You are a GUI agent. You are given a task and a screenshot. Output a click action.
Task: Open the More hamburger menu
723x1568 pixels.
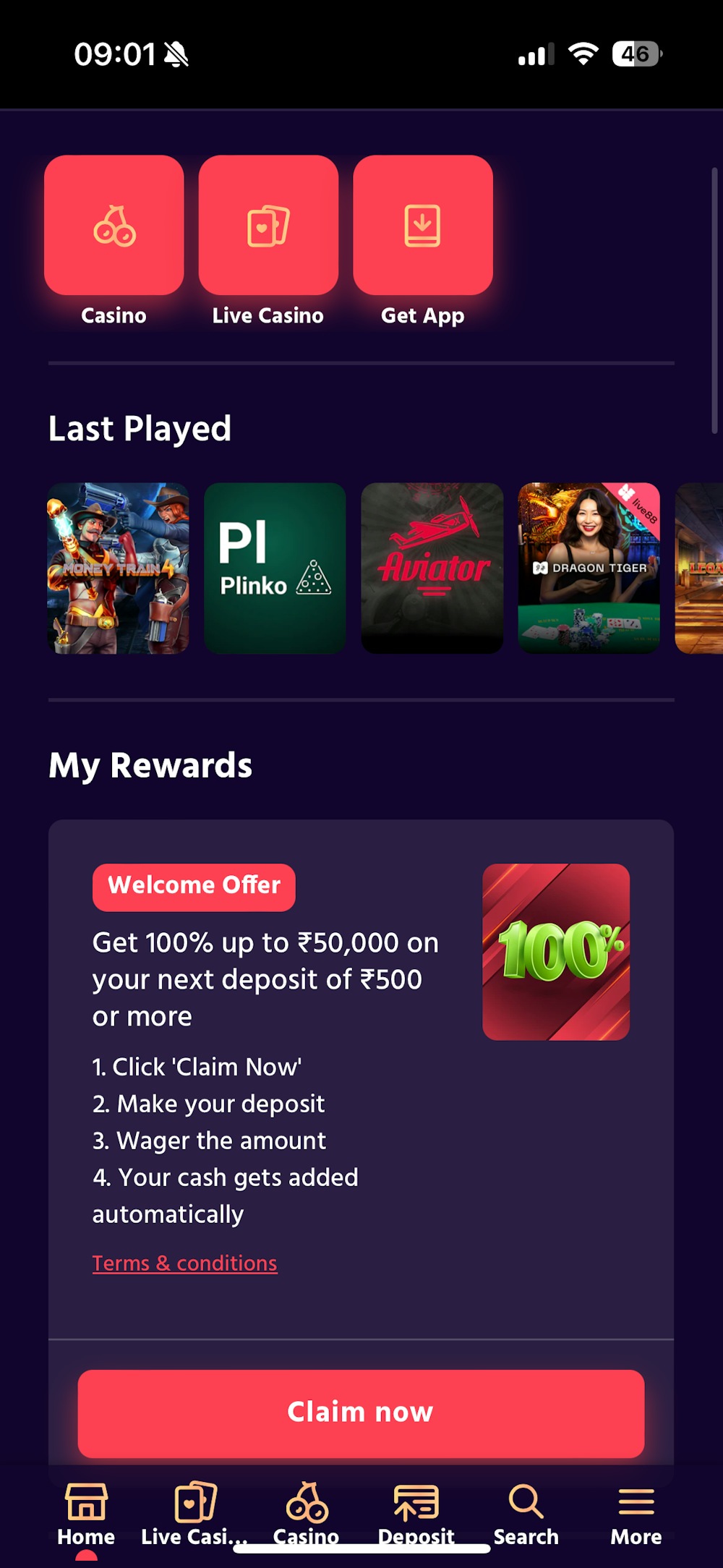636,1514
